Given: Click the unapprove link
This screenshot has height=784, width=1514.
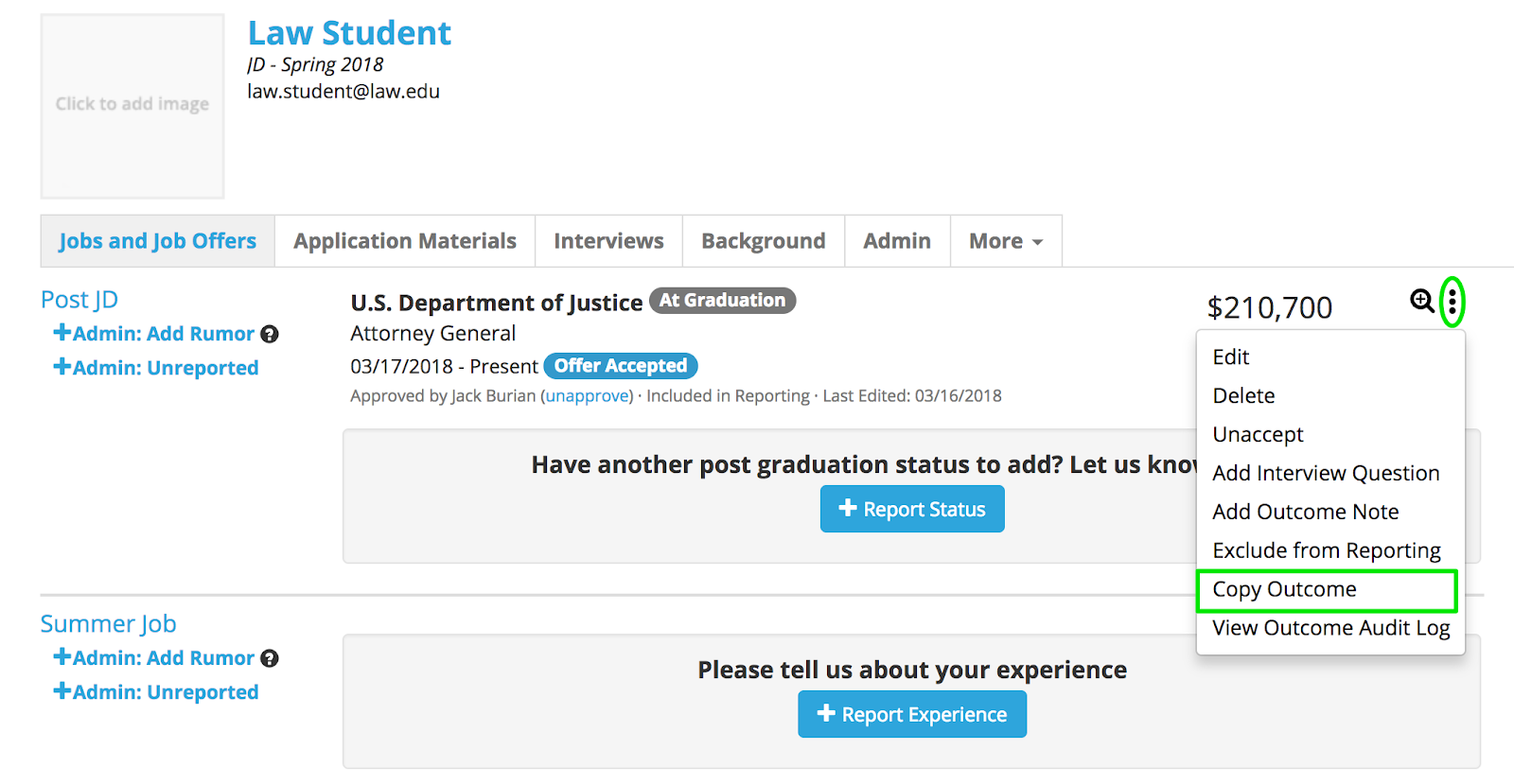Looking at the screenshot, I should [x=587, y=396].
